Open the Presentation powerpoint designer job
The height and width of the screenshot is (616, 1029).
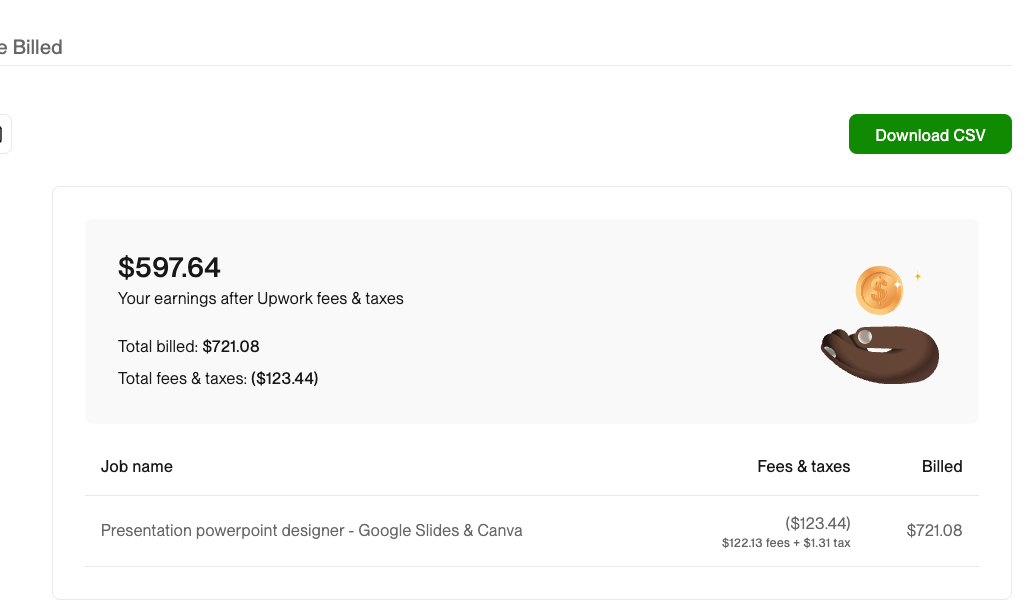pyautogui.click(x=312, y=530)
